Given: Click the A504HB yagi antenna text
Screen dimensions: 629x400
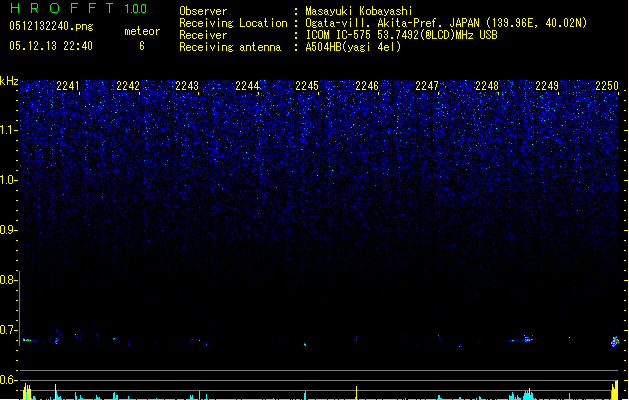Looking at the screenshot, I should pyautogui.click(x=353, y=47).
